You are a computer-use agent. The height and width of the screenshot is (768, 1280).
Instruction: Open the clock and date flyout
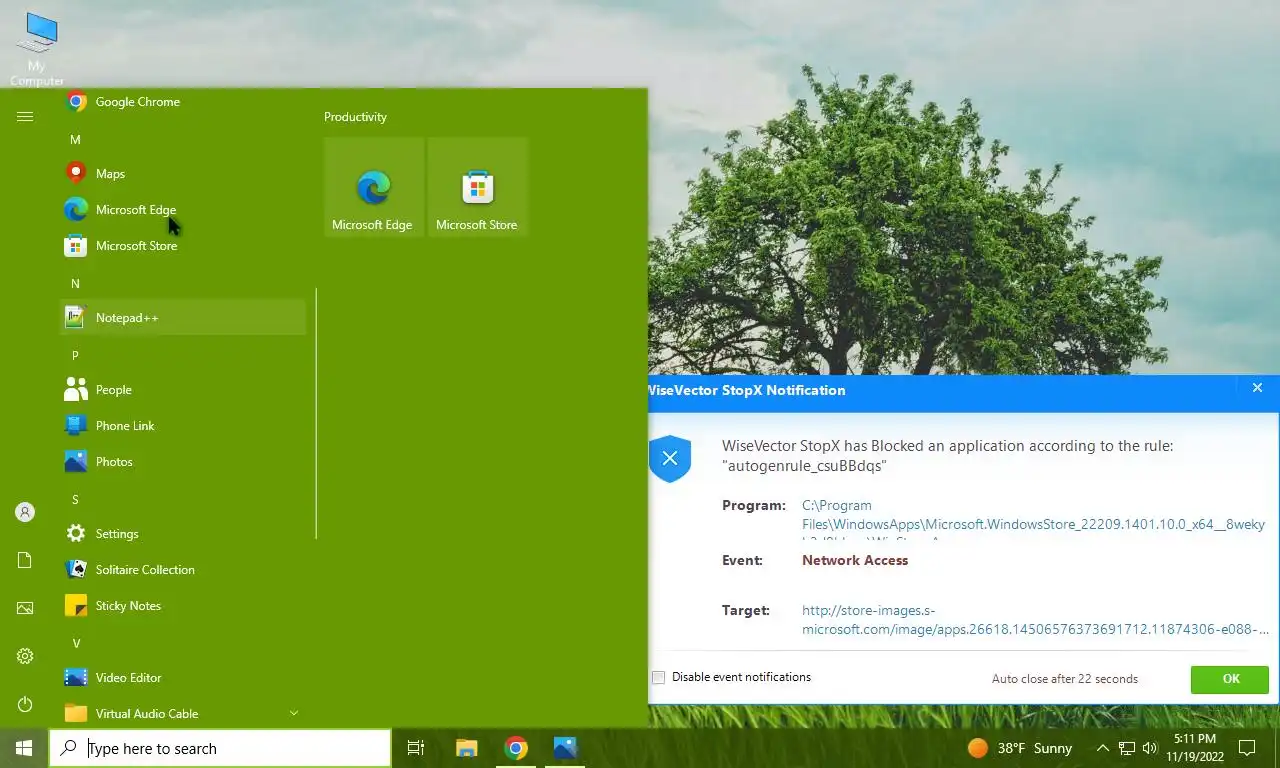pyautogui.click(x=1194, y=748)
